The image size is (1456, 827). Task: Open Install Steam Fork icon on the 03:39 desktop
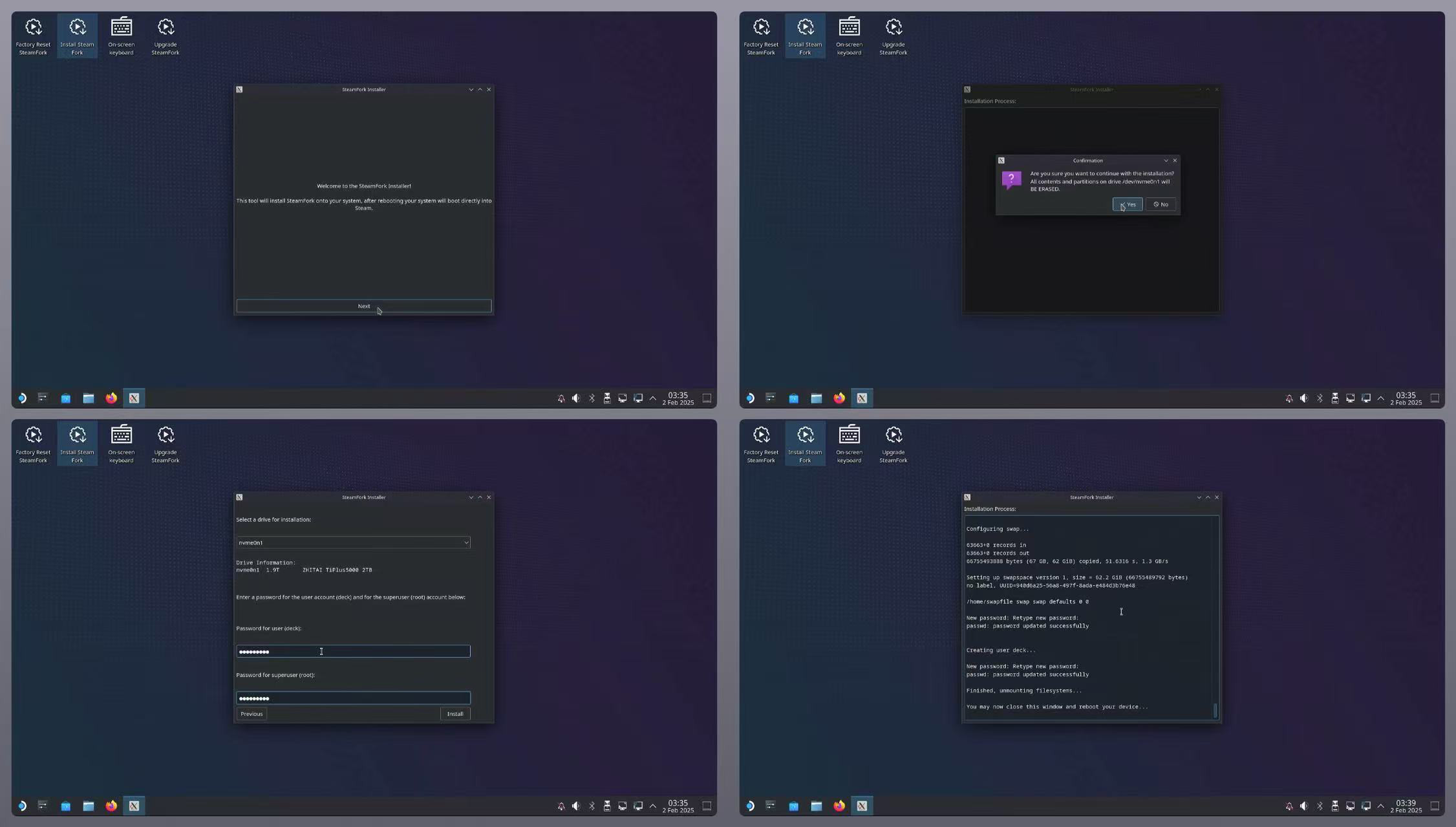pos(805,444)
